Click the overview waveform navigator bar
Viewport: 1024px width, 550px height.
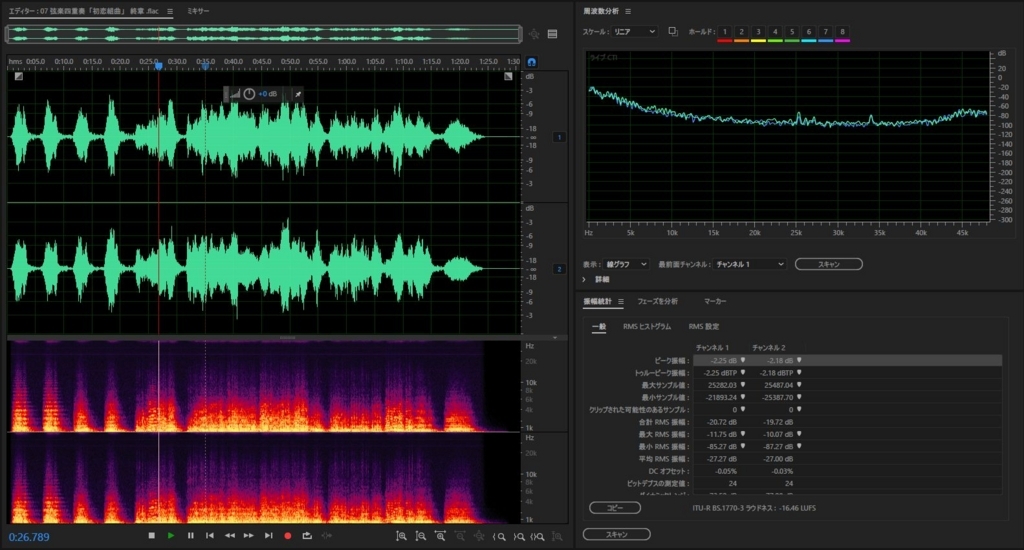pos(264,34)
